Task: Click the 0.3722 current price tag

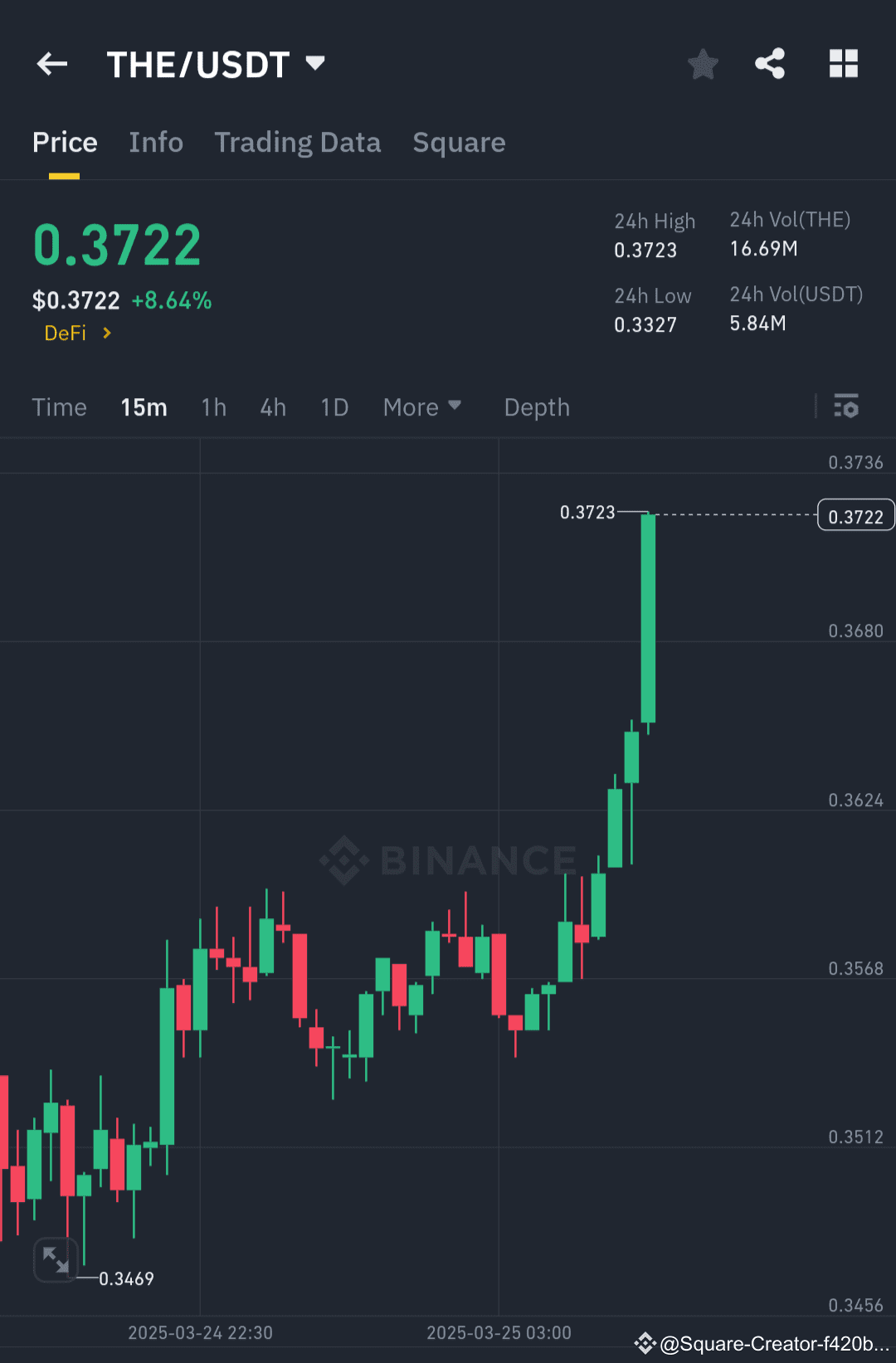Action: 855,515
